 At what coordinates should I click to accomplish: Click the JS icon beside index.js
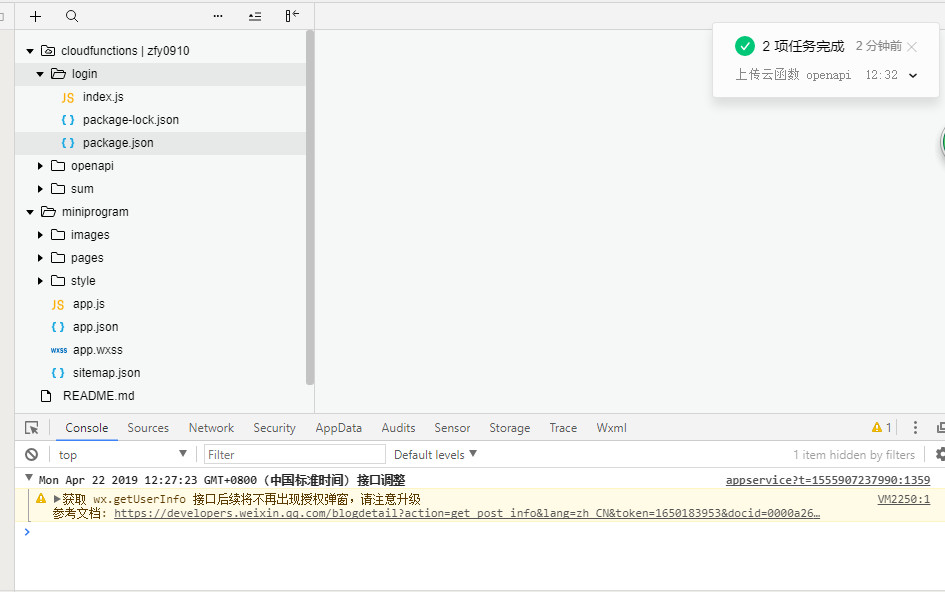pos(68,97)
